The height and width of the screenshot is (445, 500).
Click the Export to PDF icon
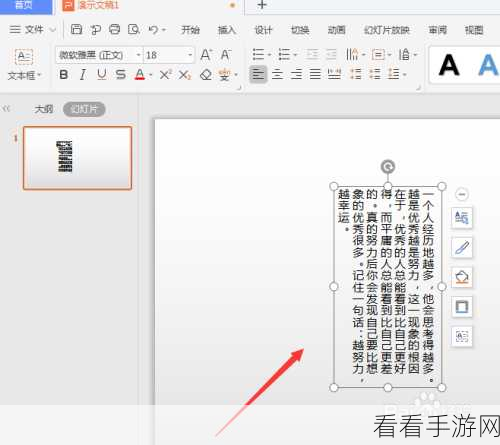96,30
